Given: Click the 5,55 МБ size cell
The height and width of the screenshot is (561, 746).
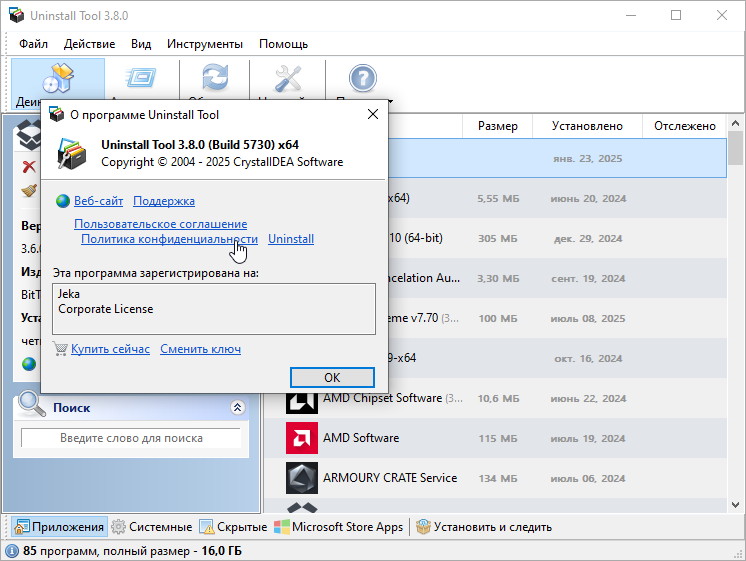Looking at the screenshot, I should click(498, 198).
